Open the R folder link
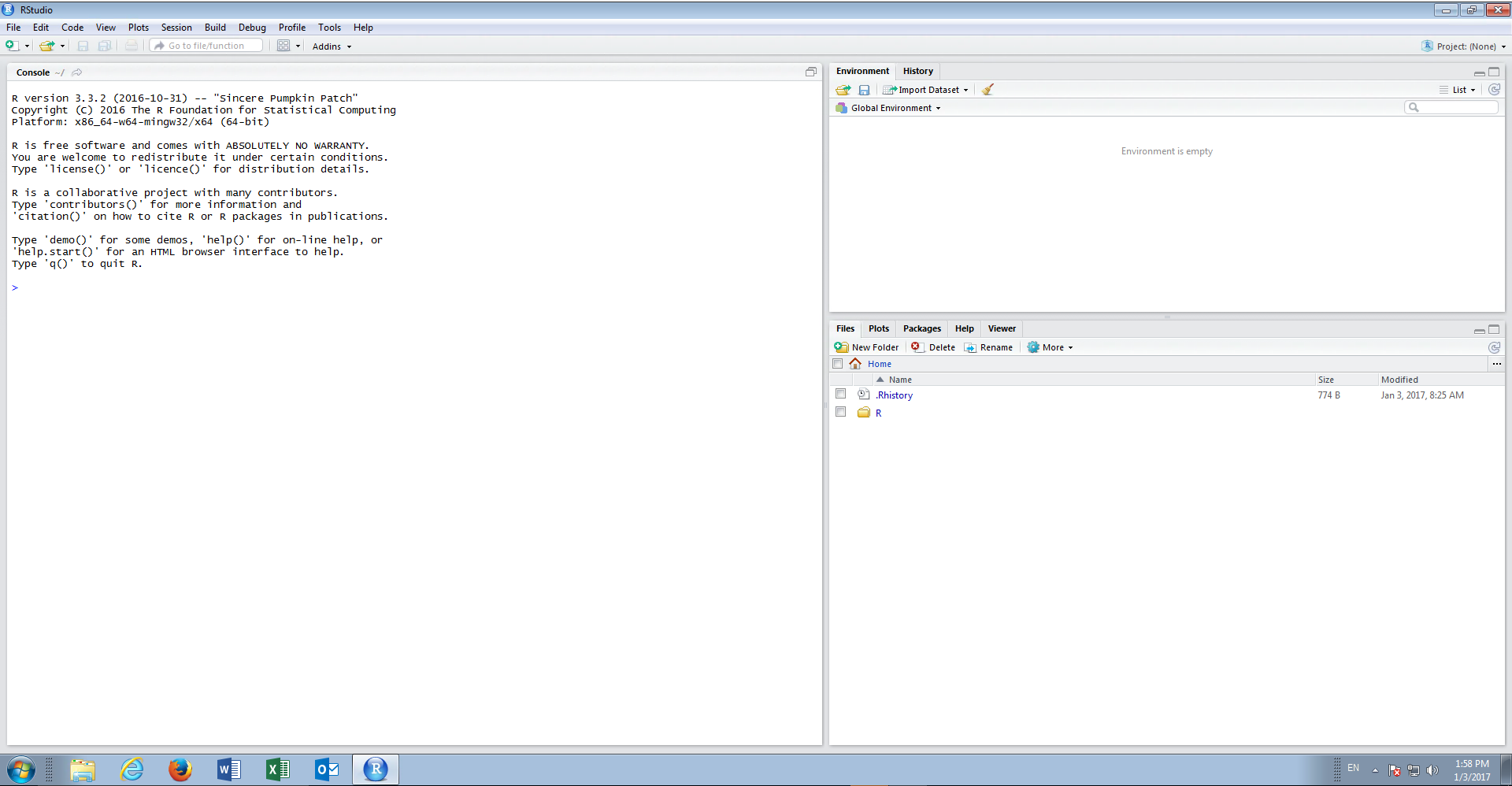 tap(879, 413)
